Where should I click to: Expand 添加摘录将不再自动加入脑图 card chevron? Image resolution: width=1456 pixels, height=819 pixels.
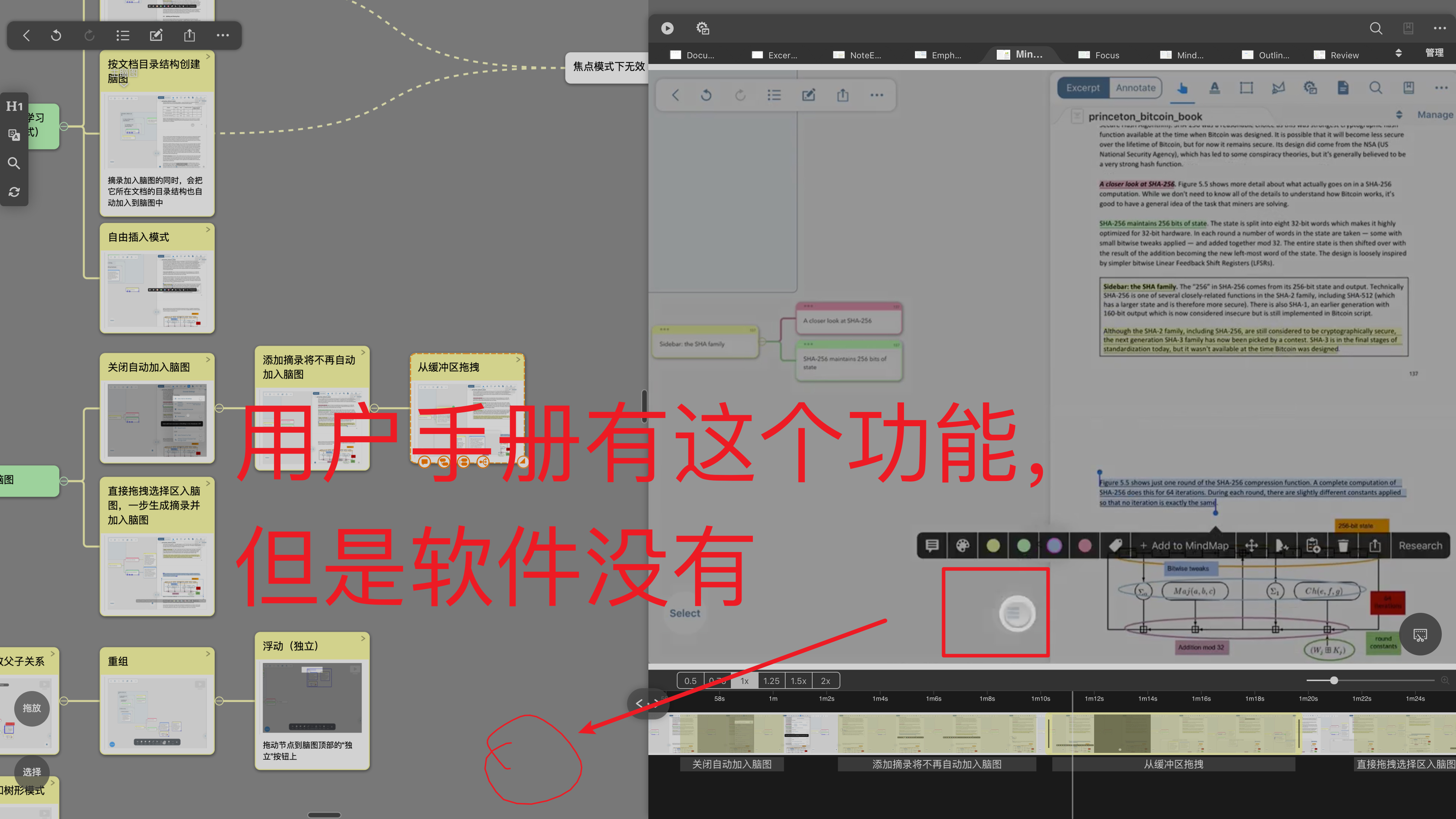tap(363, 352)
